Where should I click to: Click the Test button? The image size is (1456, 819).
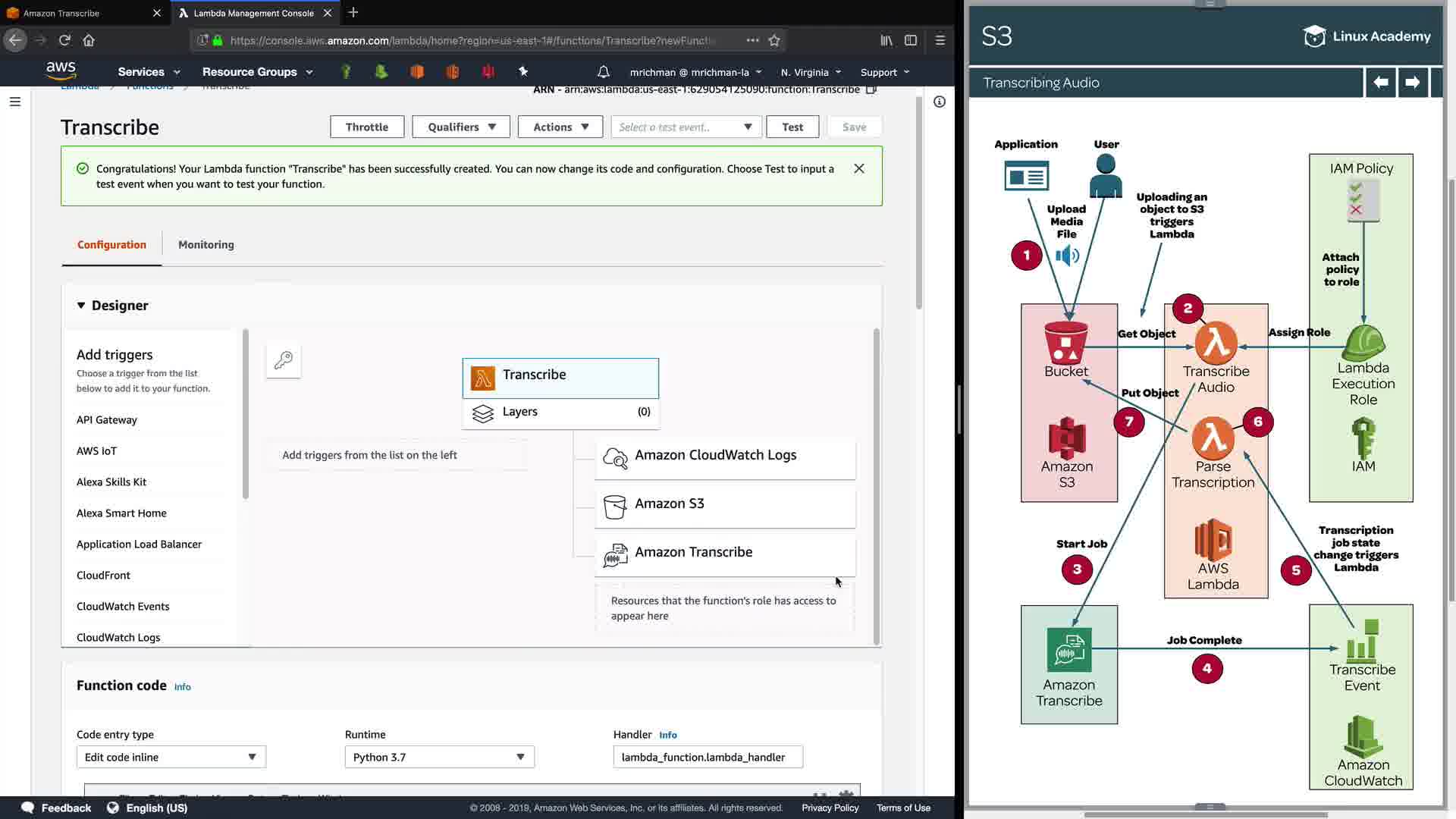tap(792, 127)
